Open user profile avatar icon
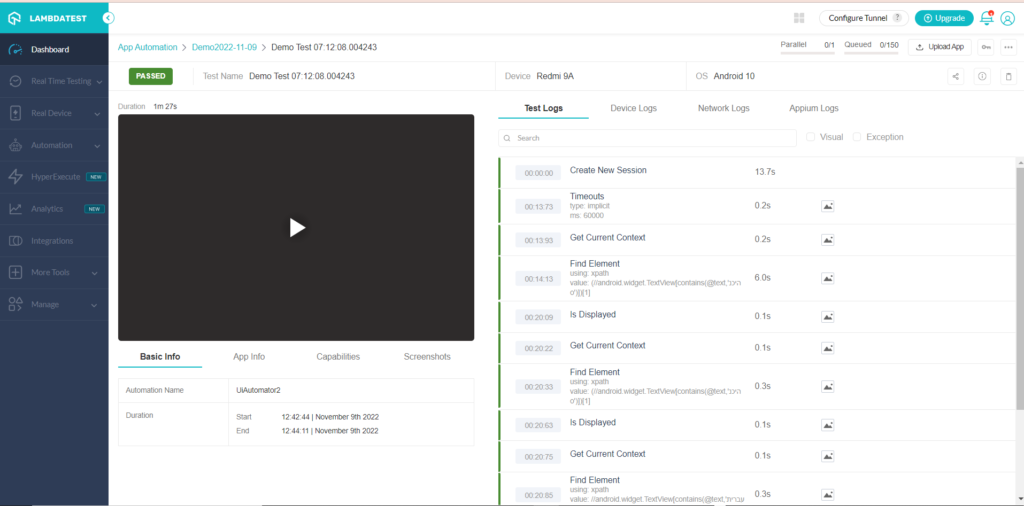1024x506 pixels. (x=1007, y=18)
